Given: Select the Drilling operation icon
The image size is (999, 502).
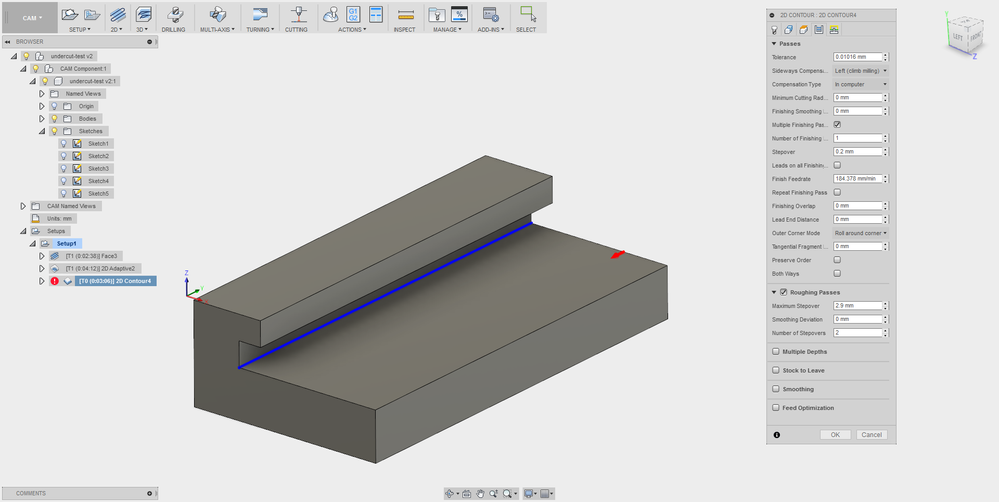Looking at the screenshot, I should point(173,14).
